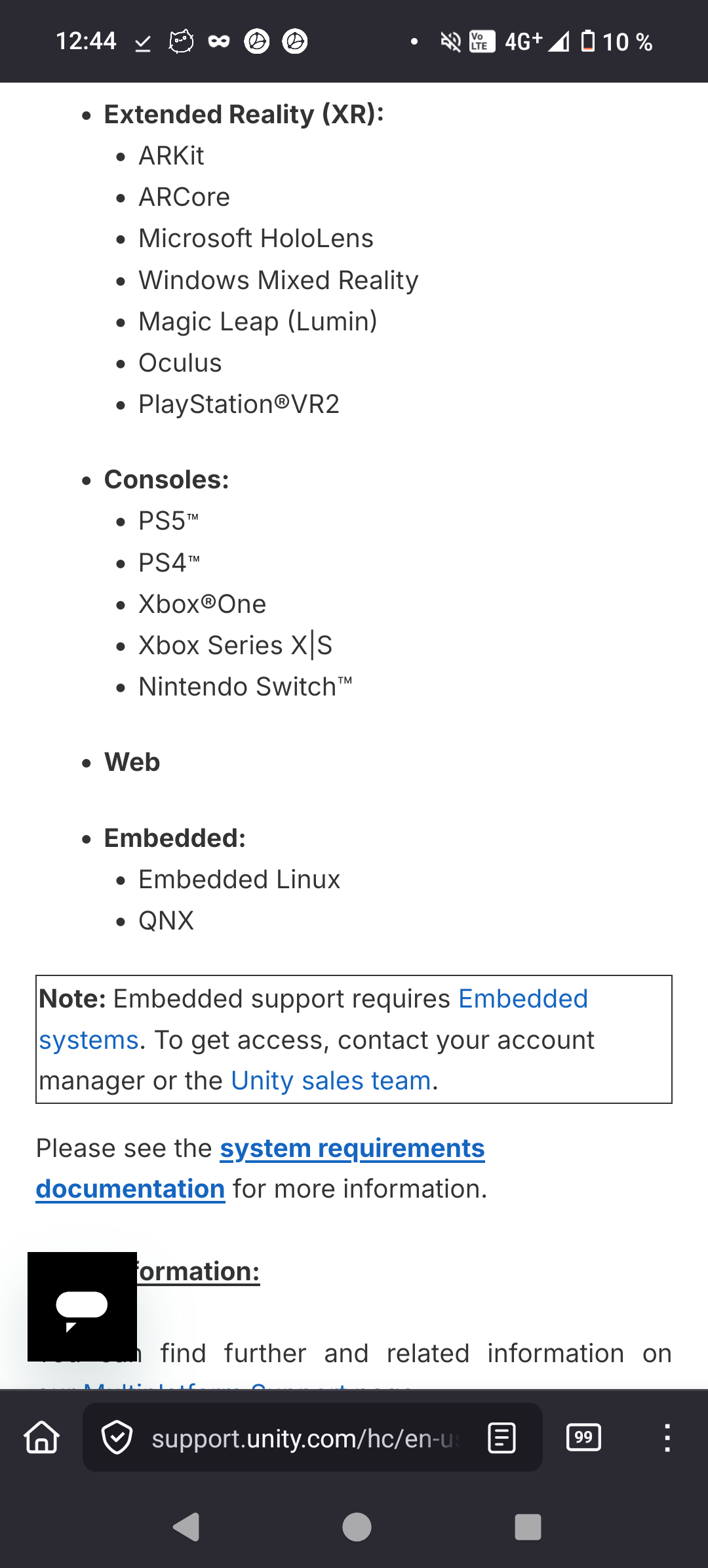Tap the Consoles section heading
The width and height of the screenshot is (708, 1568).
[x=167, y=480]
